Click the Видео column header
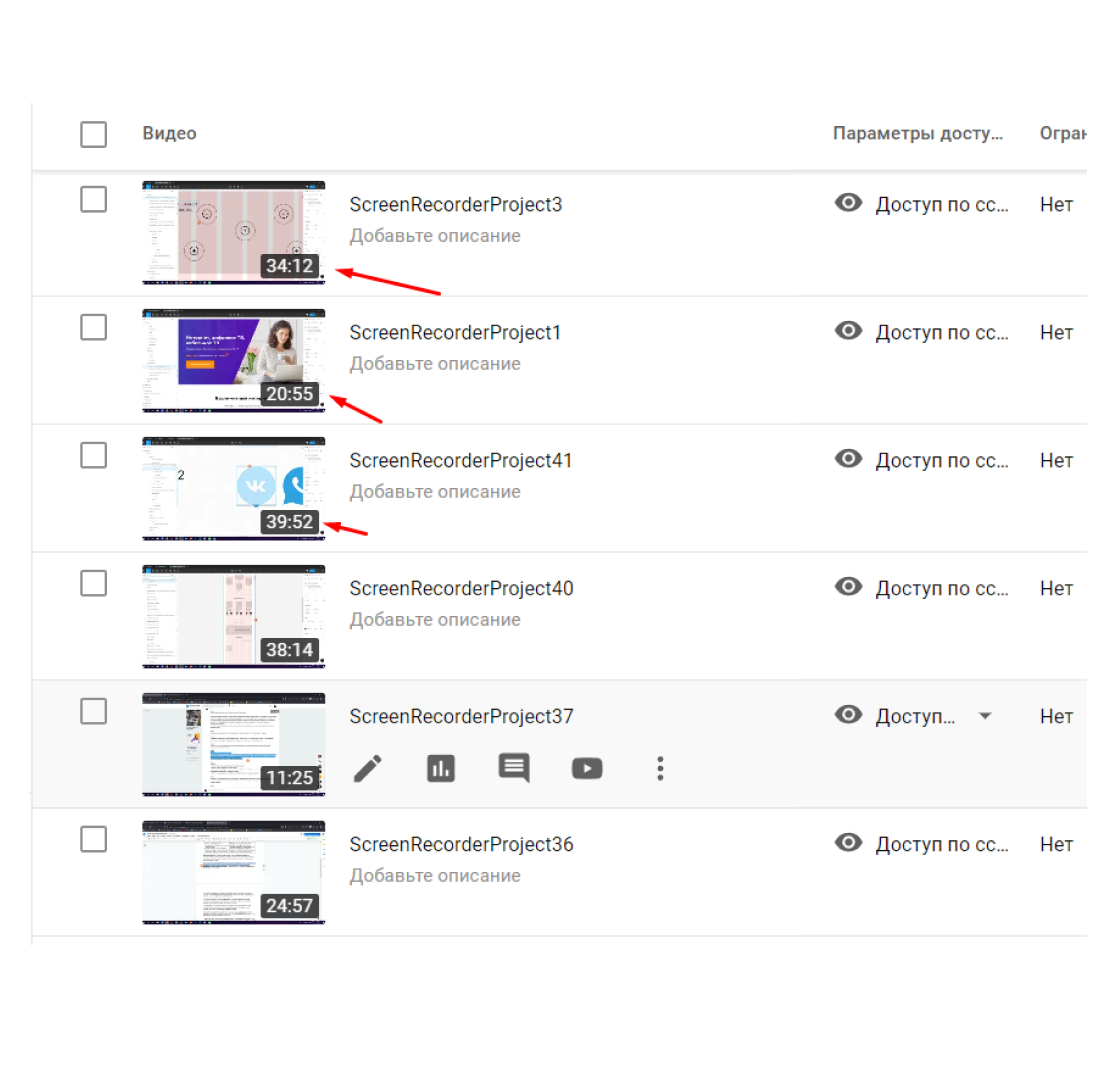 point(169,134)
